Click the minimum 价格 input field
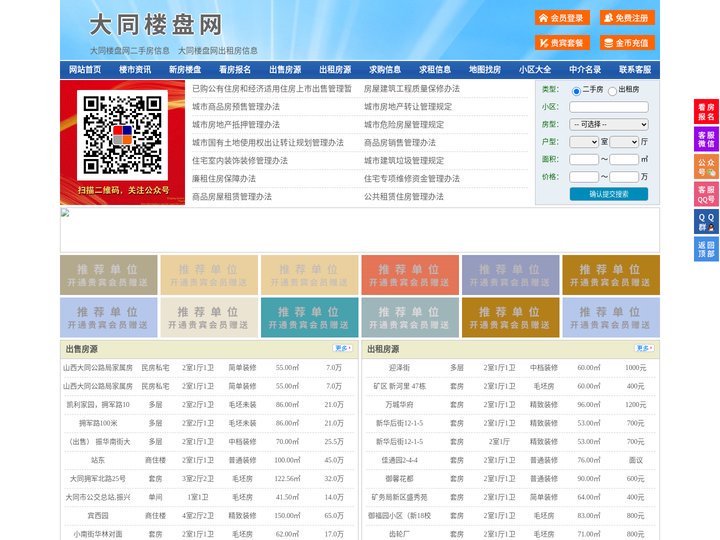720x540 pixels. click(x=584, y=177)
